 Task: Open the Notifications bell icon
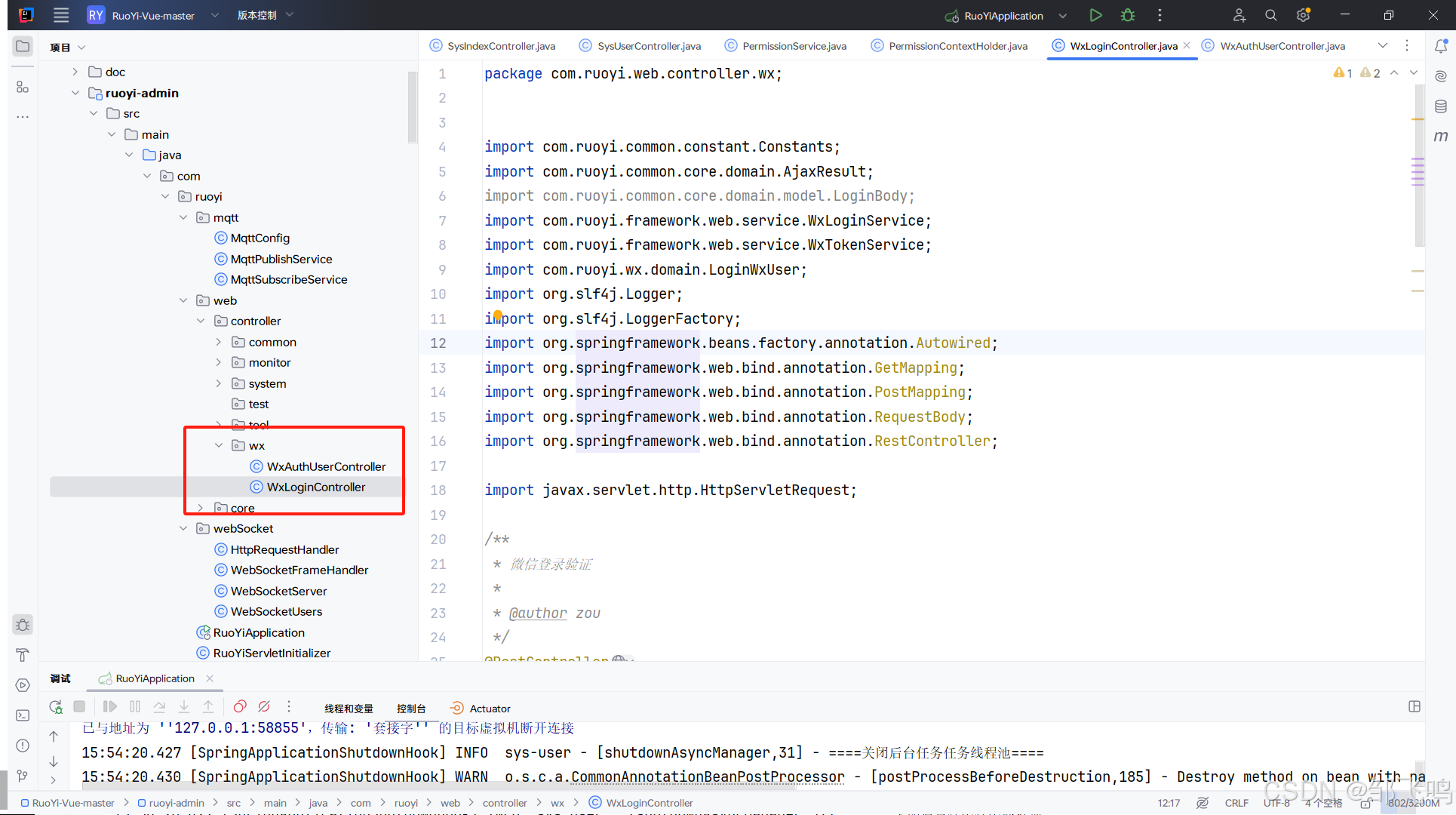click(1440, 46)
